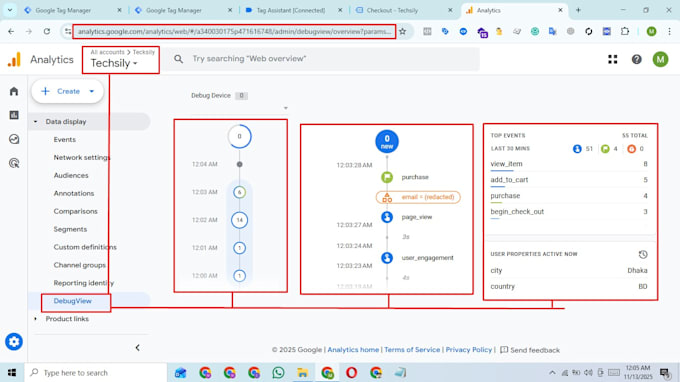Click the Google apps grid icon
Viewport: 680px width, 382px height.
coord(612,59)
